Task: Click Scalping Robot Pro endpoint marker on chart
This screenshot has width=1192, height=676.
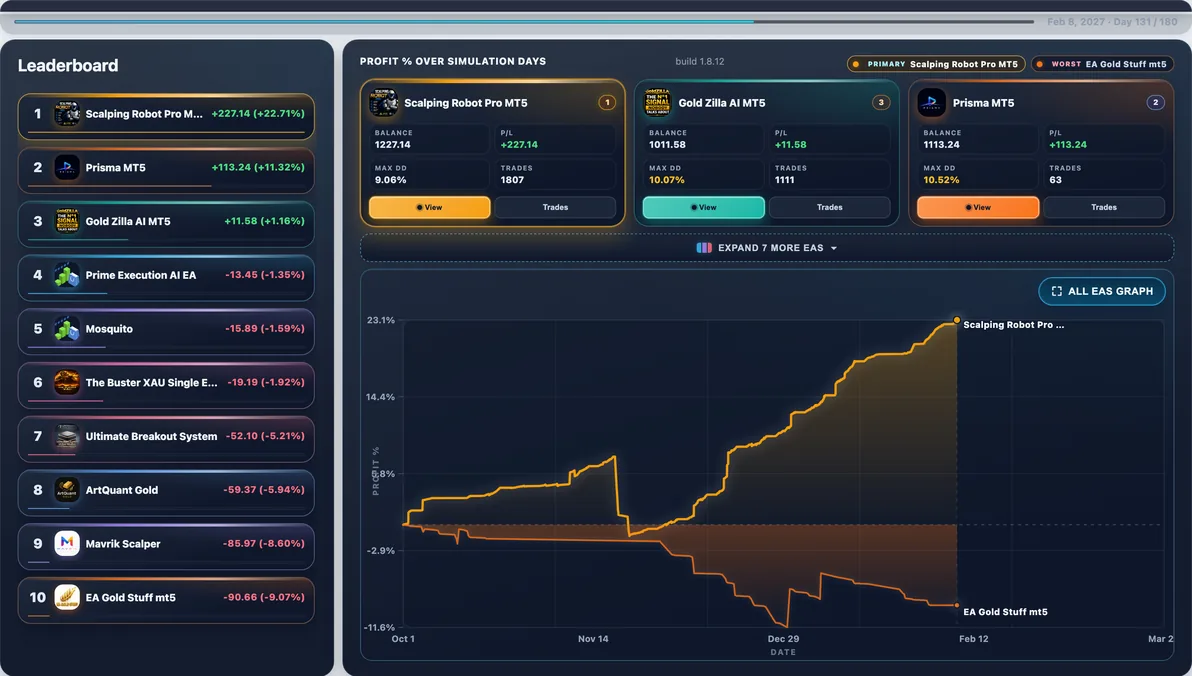Action: 956,320
